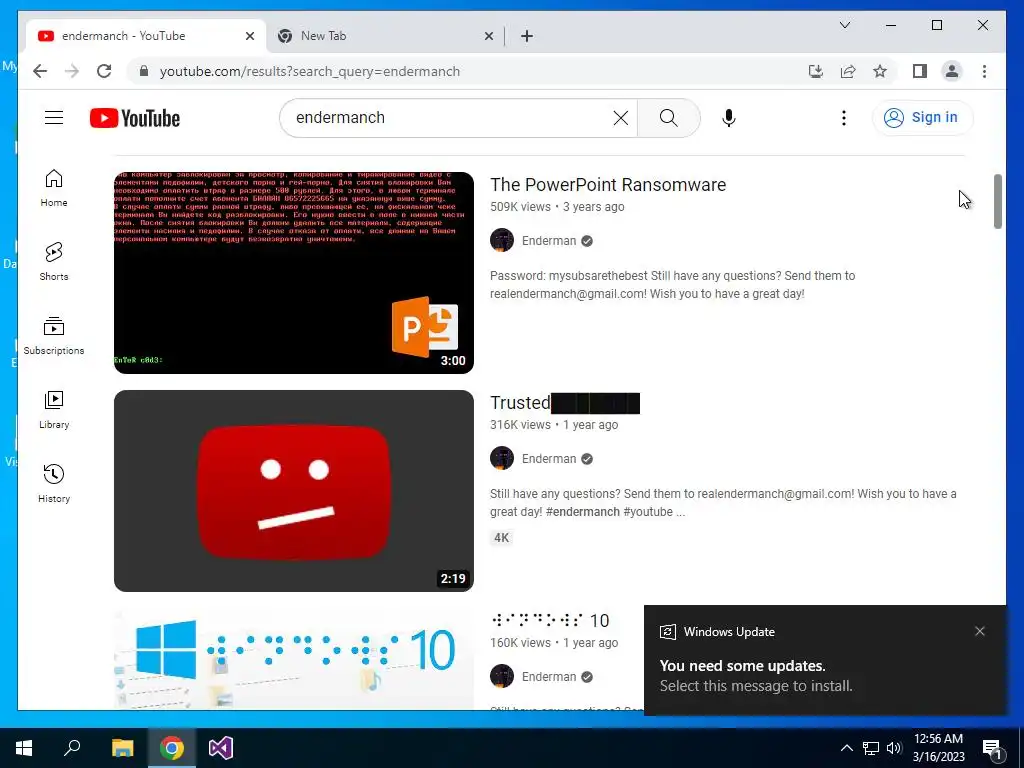The image size is (1024, 768).
Task: Grab the page vertical scrollbar thumb
Action: 997,201
